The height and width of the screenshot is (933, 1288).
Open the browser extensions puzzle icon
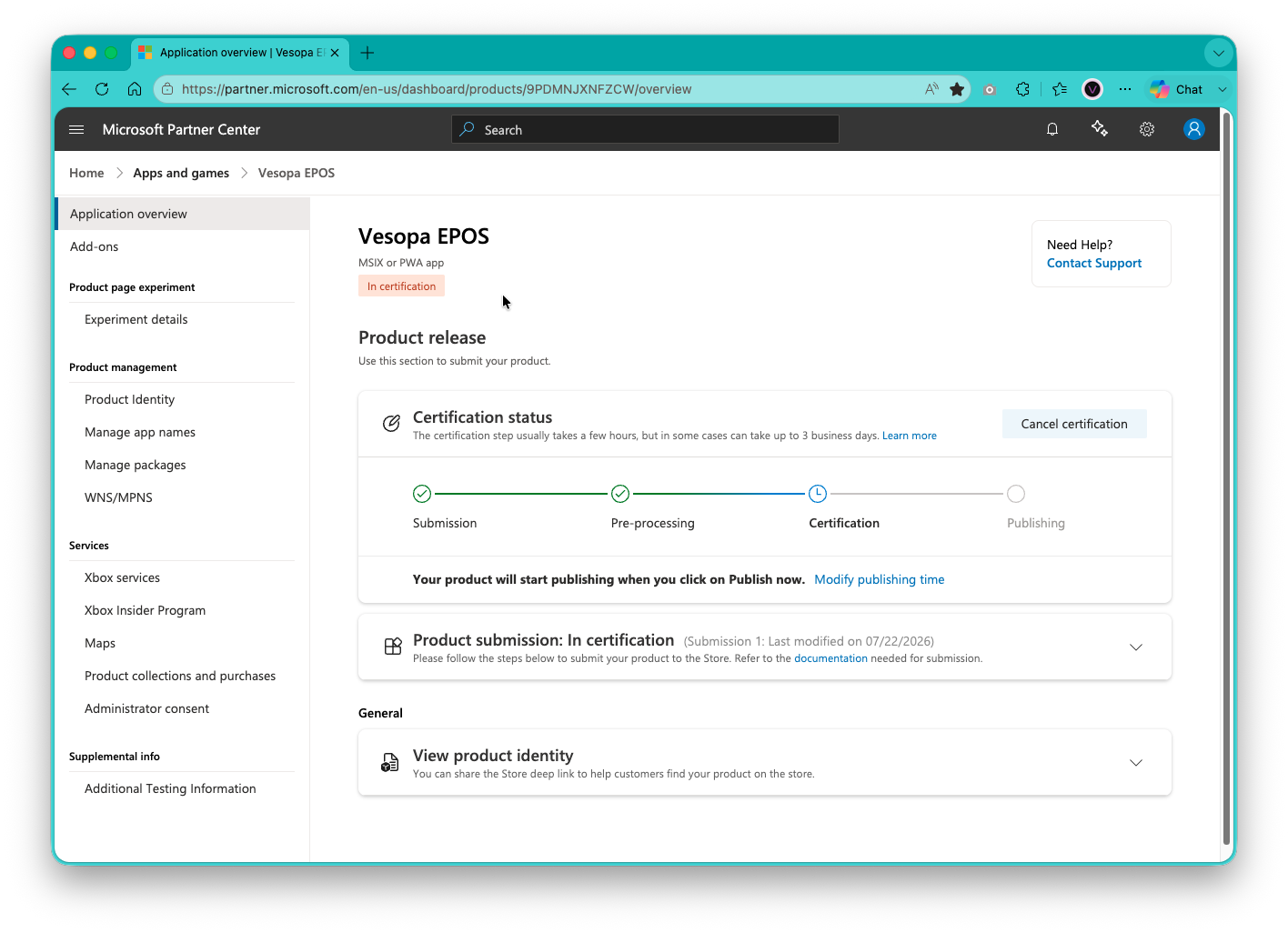point(1023,89)
